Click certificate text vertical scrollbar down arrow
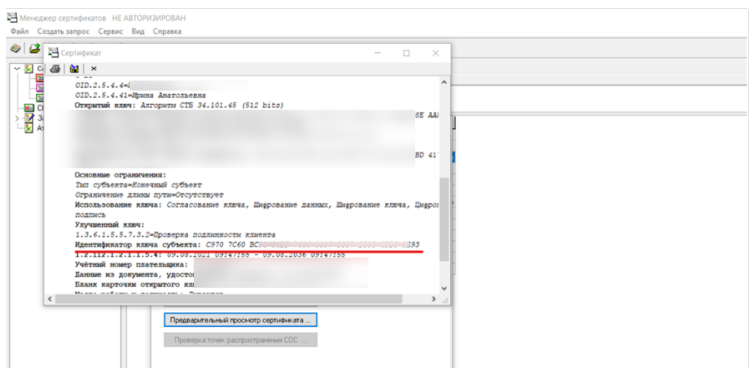This screenshot has width=755, height=381. point(444,288)
